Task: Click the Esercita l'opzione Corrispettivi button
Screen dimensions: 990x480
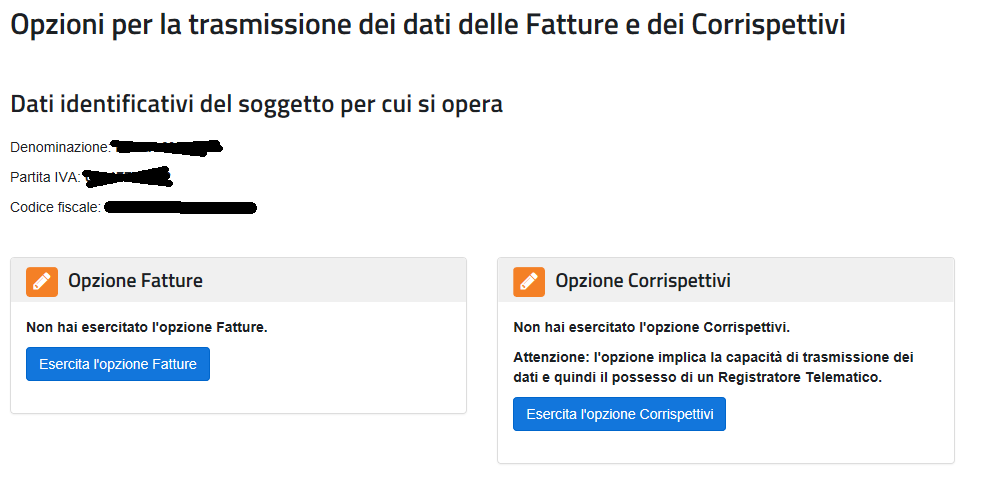Action: pyautogui.click(x=619, y=414)
